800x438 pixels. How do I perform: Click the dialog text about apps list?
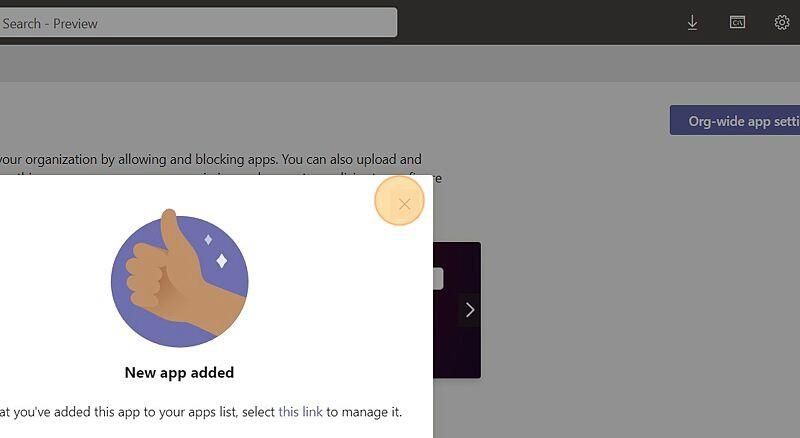(x=201, y=411)
